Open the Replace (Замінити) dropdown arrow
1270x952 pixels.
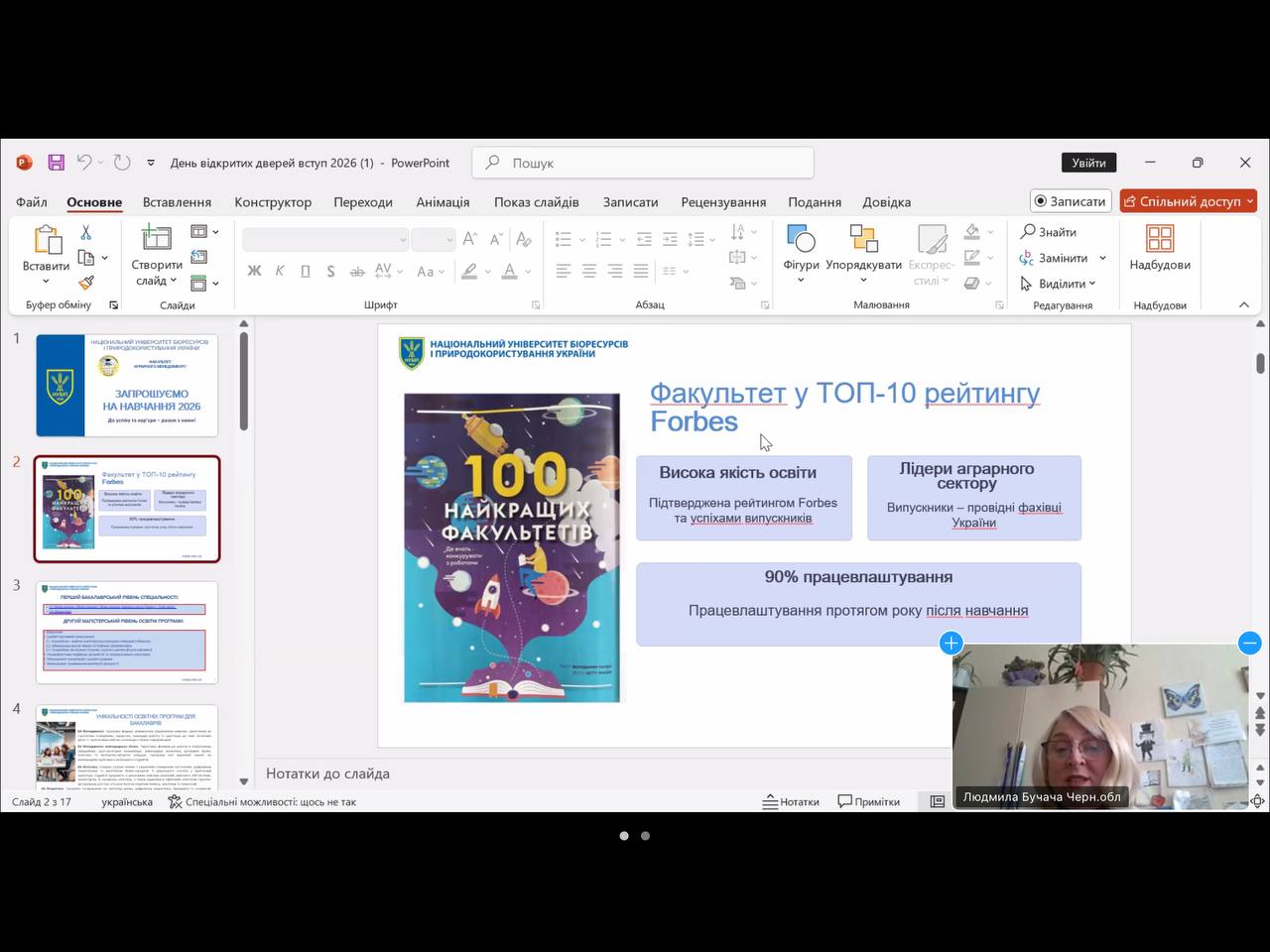coord(1102,258)
